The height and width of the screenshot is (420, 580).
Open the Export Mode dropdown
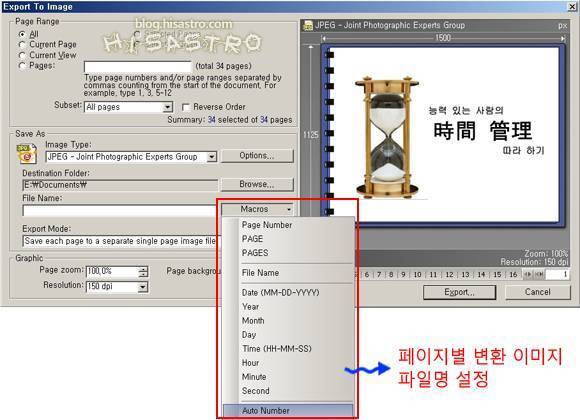[x=121, y=241]
